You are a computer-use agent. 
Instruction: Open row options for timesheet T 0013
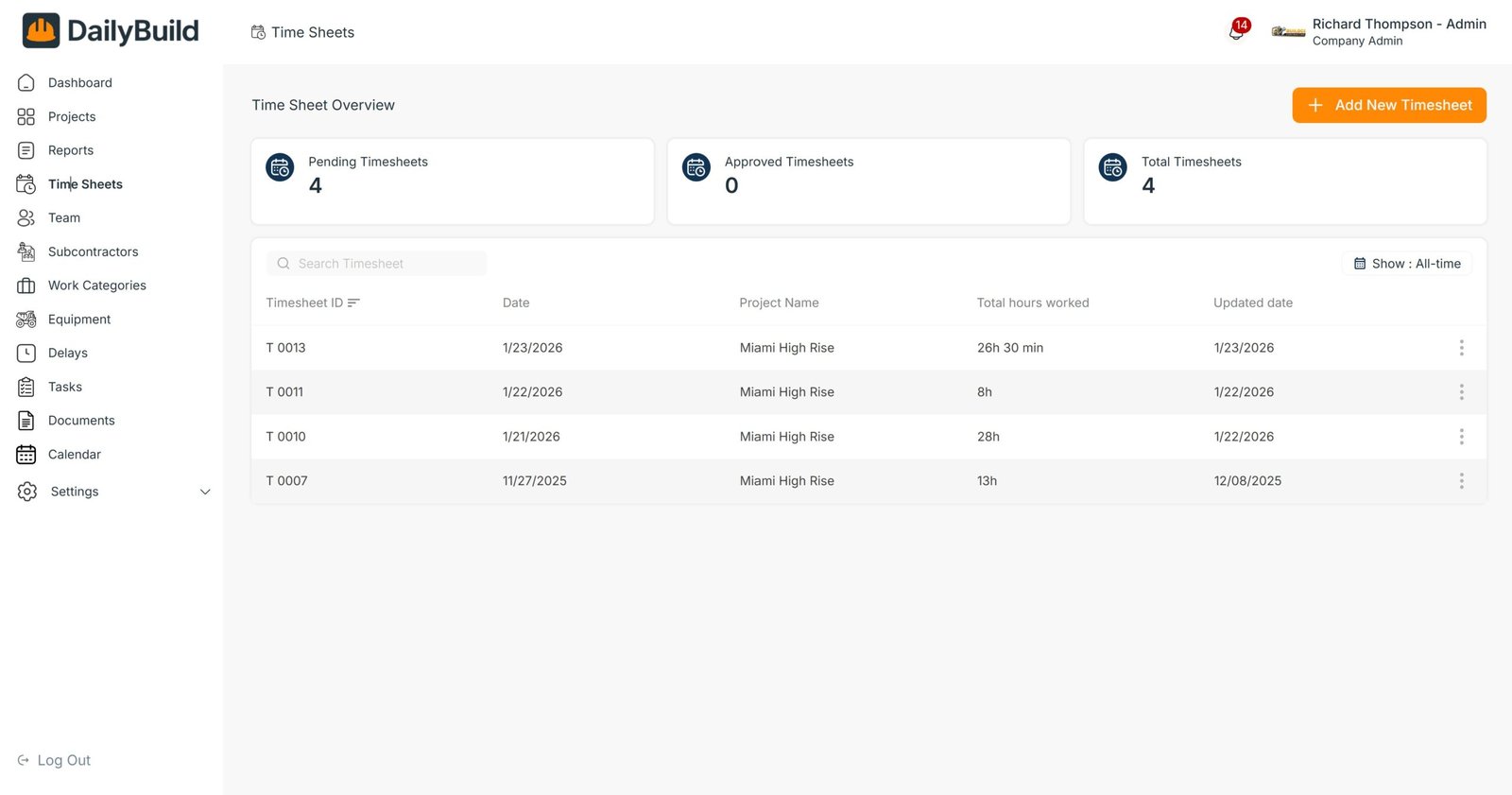[x=1461, y=348]
